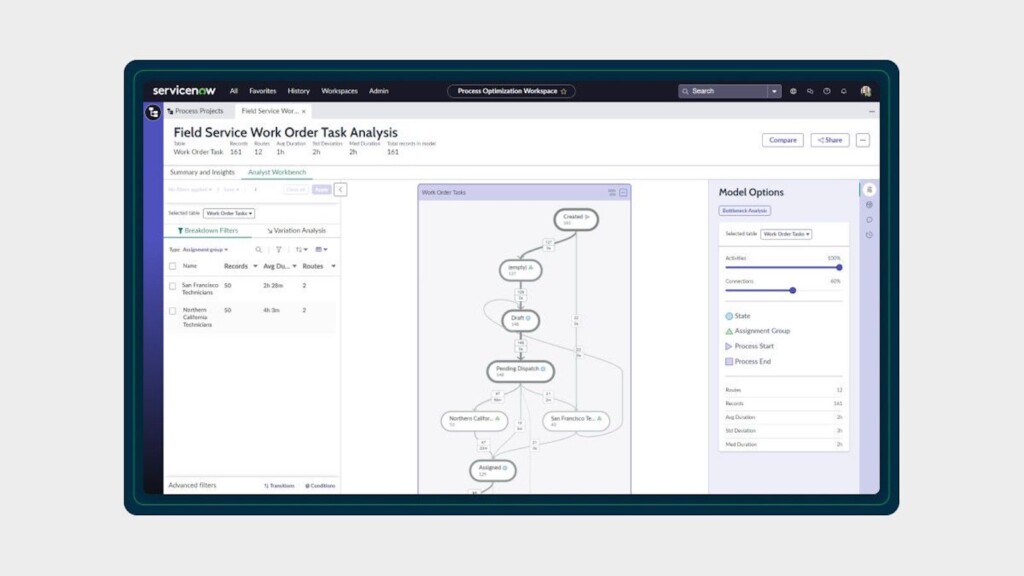
Task: Click the more options button beside Share
Action: tap(863, 140)
